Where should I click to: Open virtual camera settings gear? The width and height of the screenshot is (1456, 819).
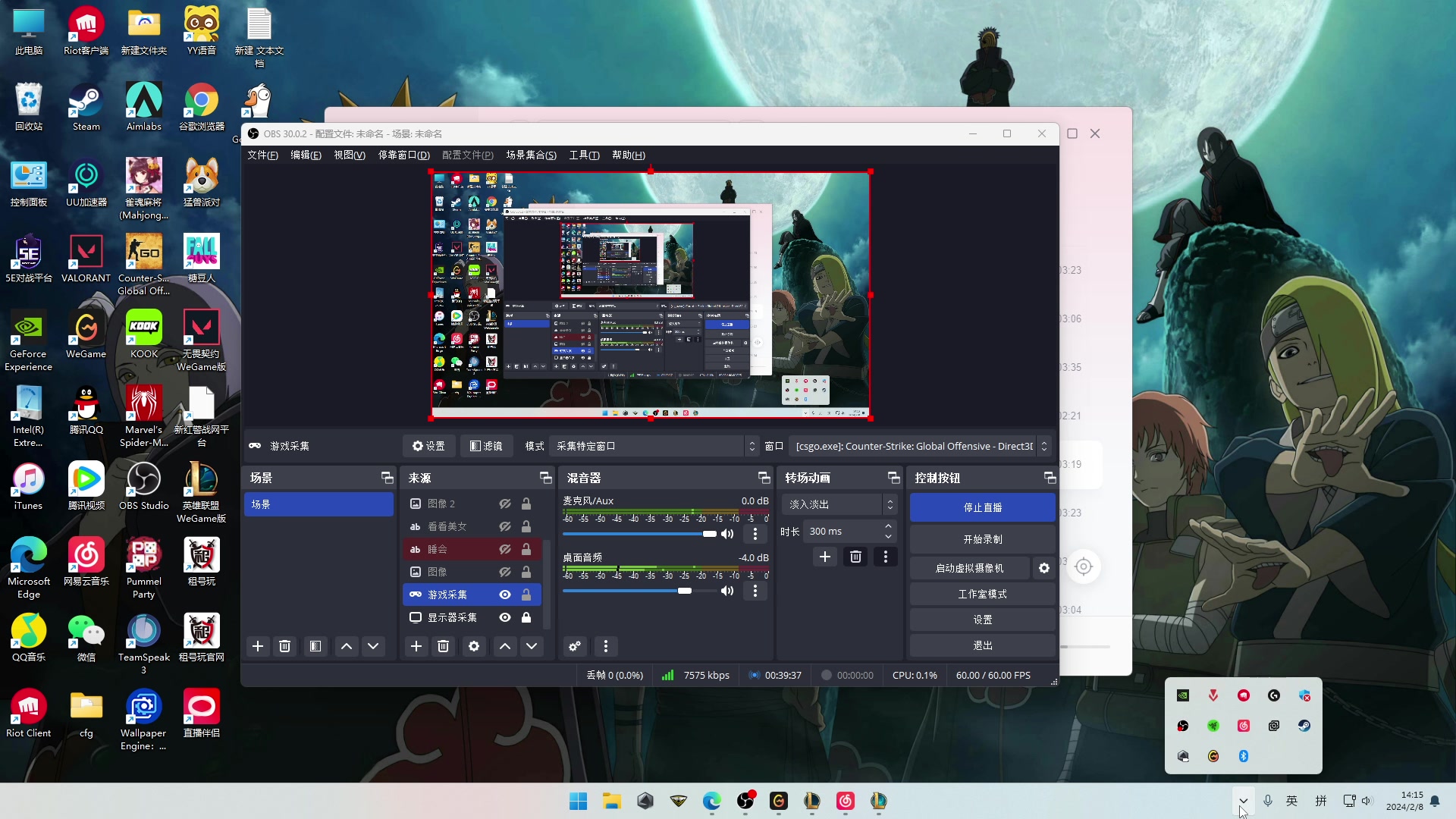(x=1044, y=568)
